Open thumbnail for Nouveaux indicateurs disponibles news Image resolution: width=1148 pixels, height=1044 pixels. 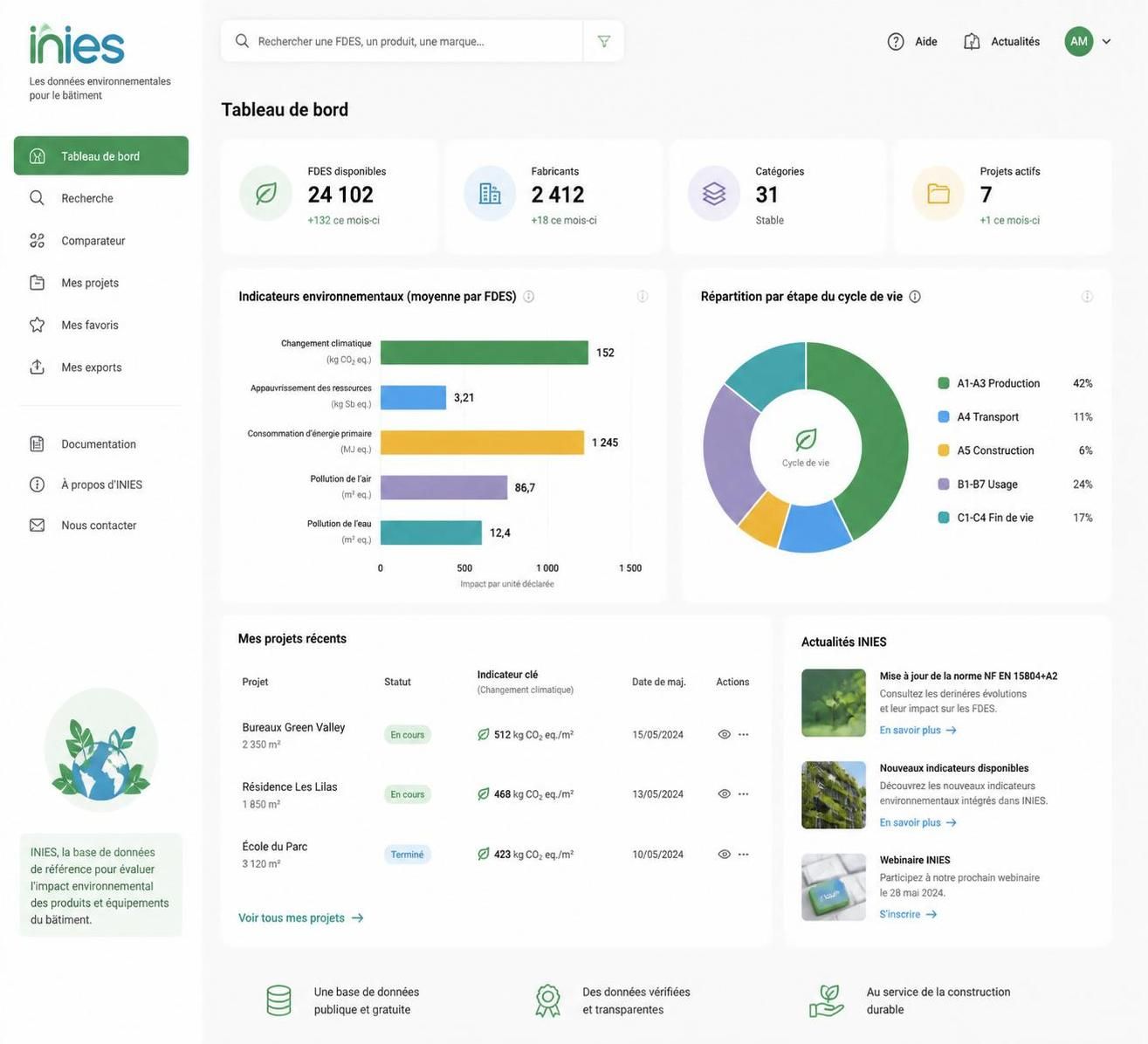(834, 795)
